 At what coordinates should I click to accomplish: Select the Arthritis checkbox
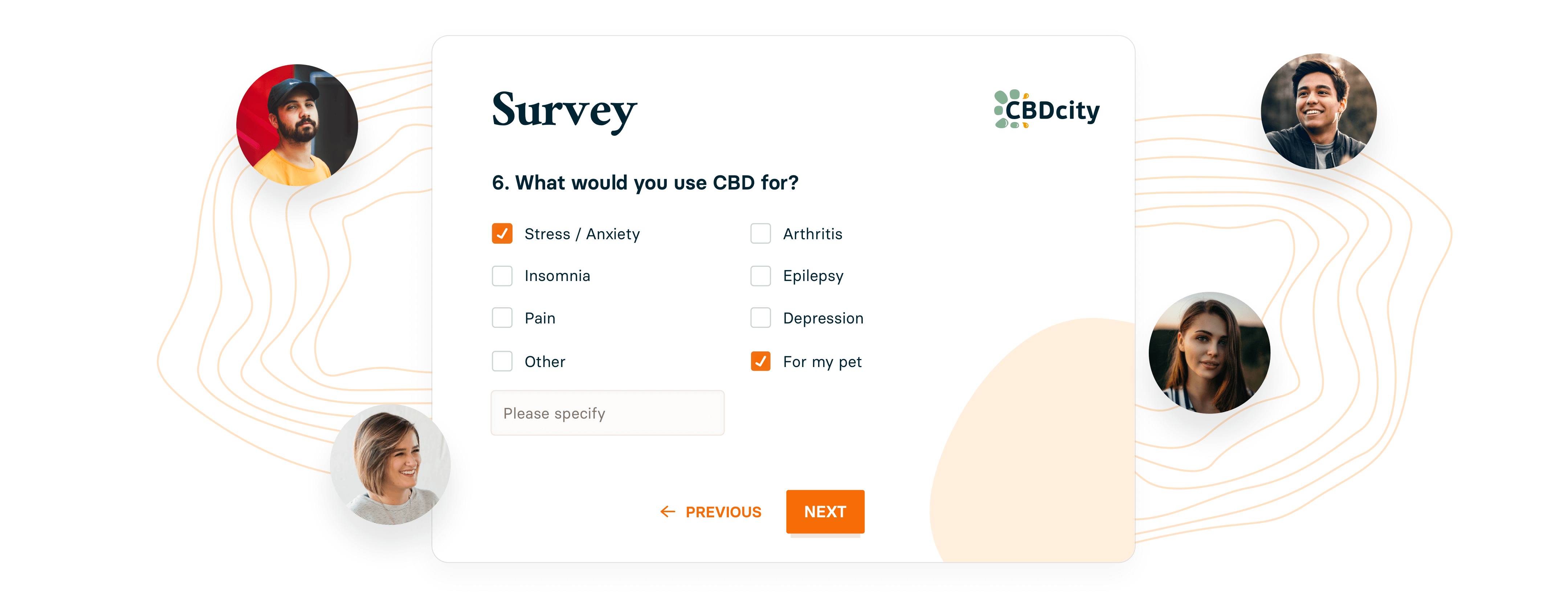(760, 234)
